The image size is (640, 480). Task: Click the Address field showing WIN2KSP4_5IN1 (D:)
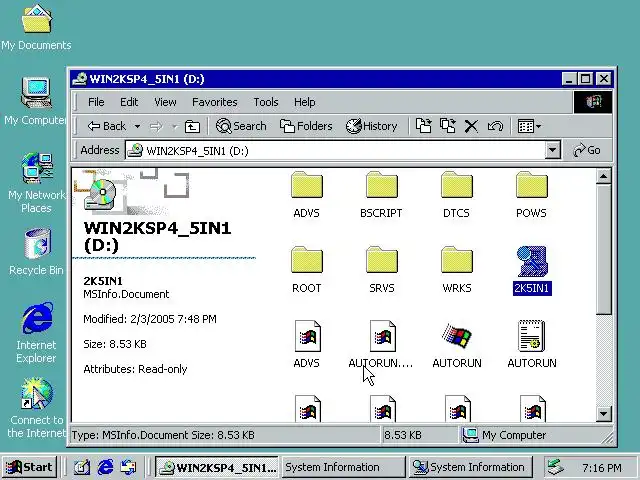click(x=335, y=151)
